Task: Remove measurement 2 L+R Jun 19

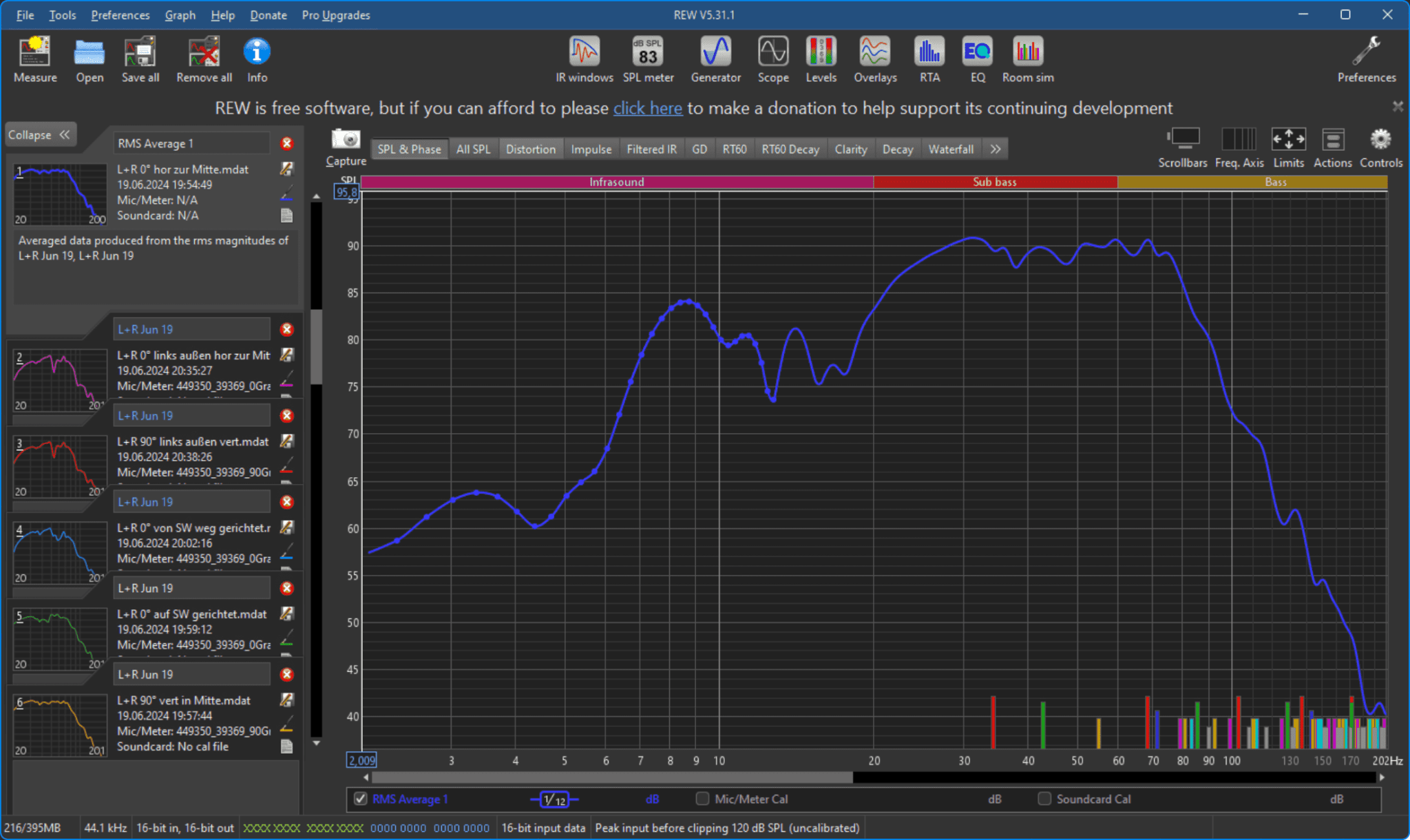Action: (x=287, y=329)
